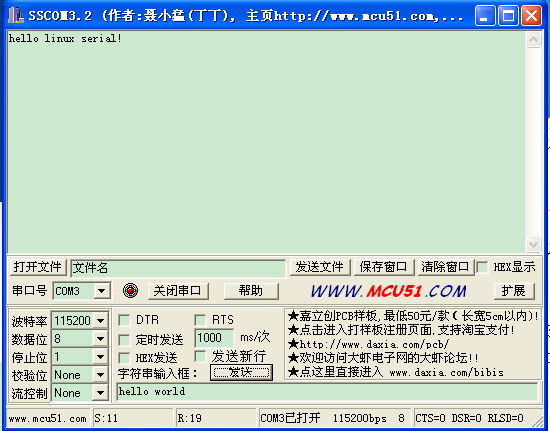The height and width of the screenshot is (431, 550).
Task: Click the 文件名 file name field
Action: coord(178,268)
